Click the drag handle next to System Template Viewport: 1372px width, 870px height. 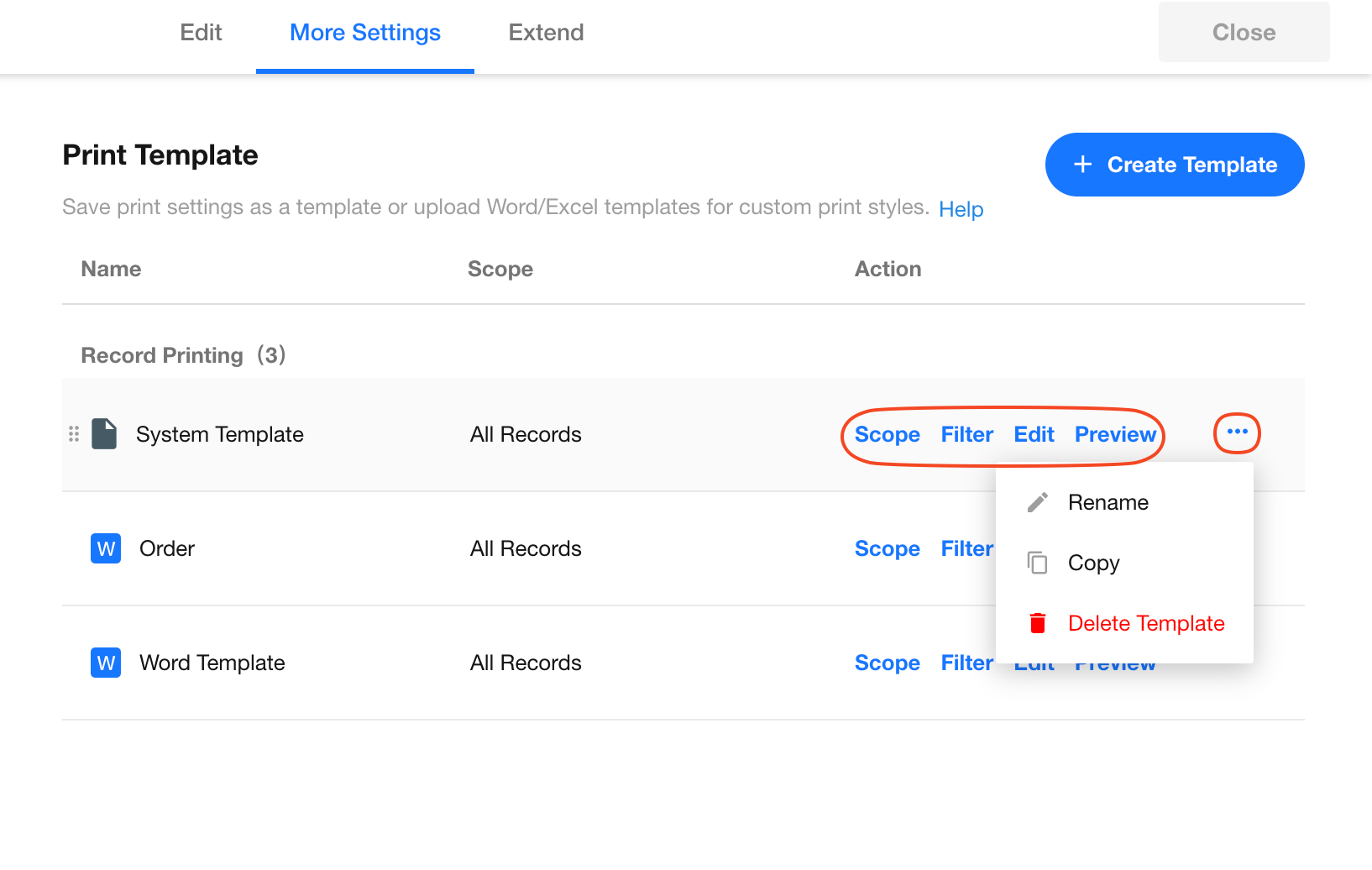74,434
